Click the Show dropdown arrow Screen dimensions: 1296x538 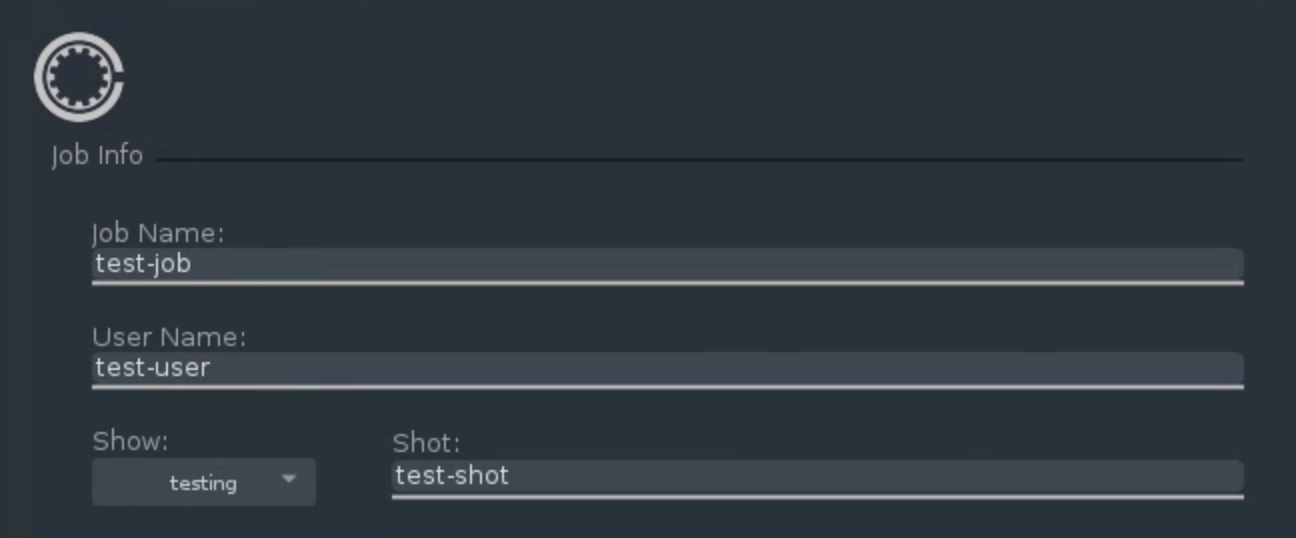click(289, 479)
